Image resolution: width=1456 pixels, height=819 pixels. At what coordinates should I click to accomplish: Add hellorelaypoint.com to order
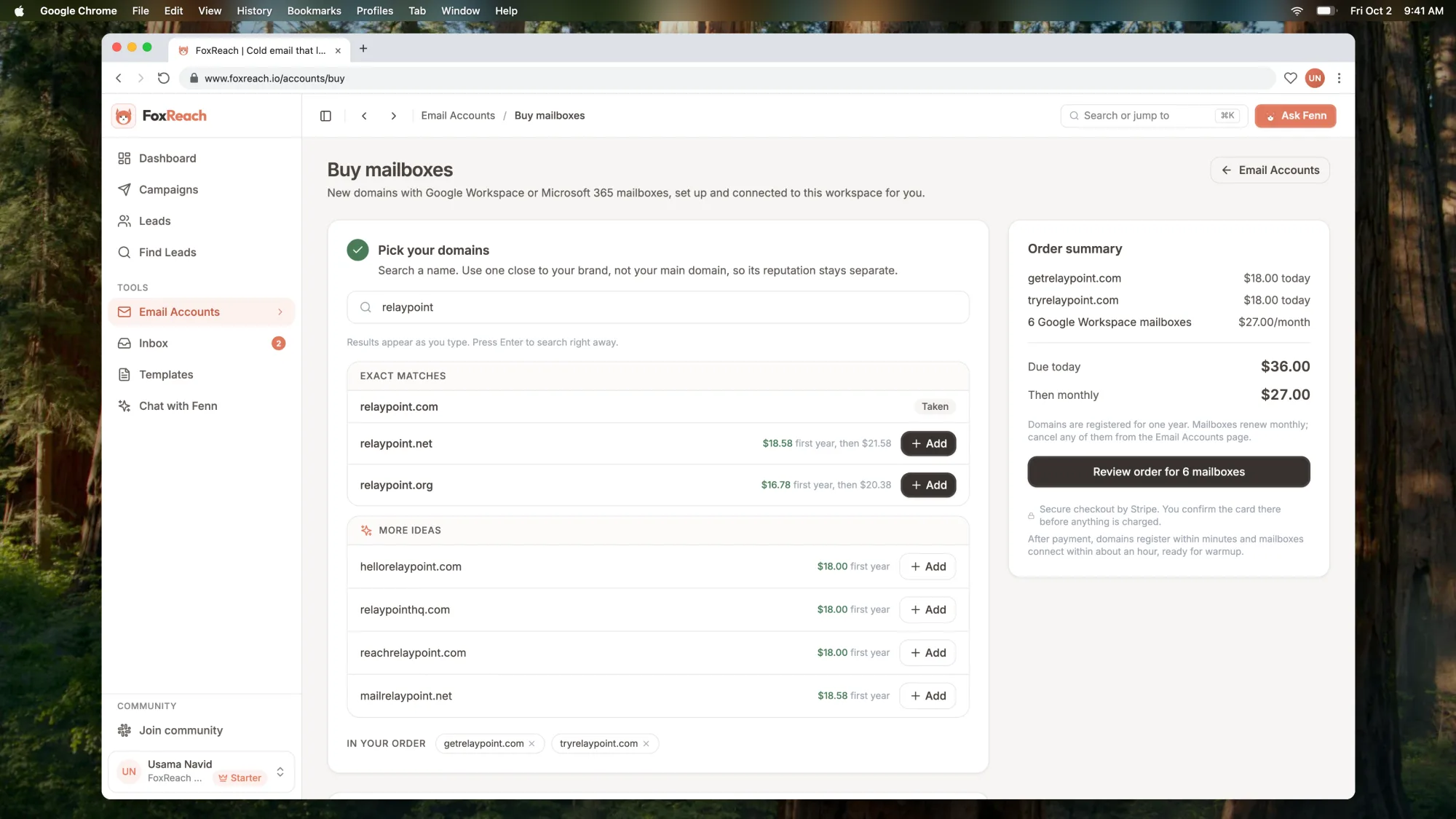point(928,566)
